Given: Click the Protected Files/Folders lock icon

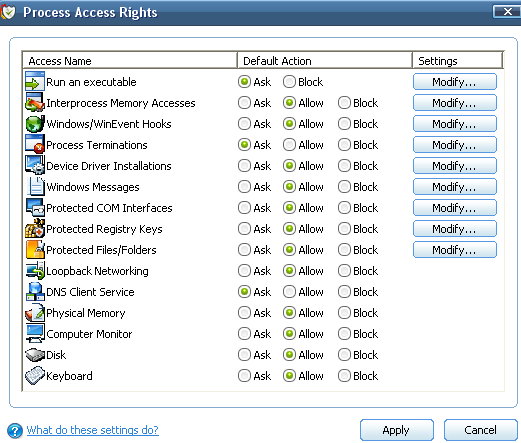Looking at the screenshot, I should [35, 249].
